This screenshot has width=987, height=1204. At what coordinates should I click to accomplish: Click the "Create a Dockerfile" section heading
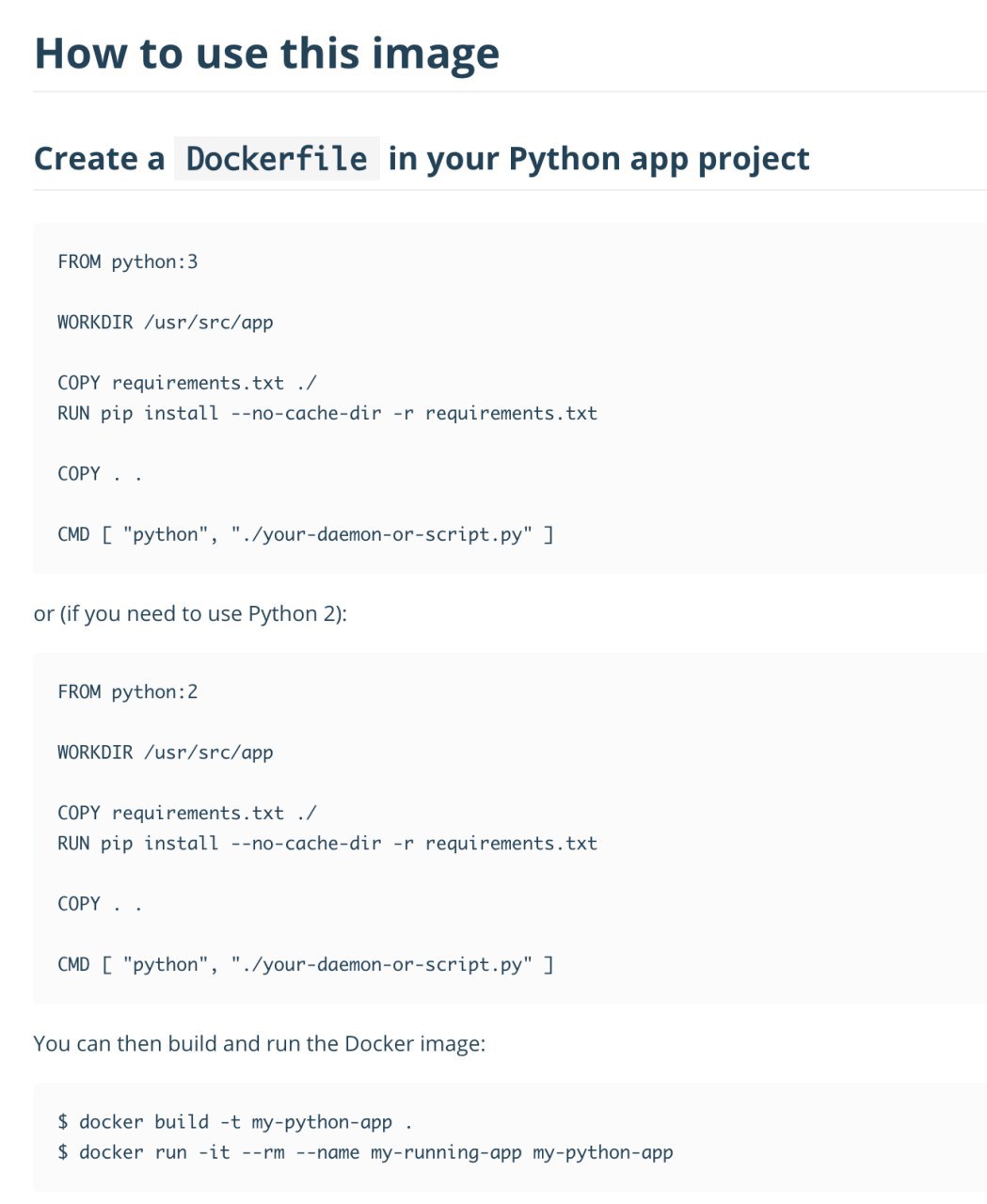422,158
